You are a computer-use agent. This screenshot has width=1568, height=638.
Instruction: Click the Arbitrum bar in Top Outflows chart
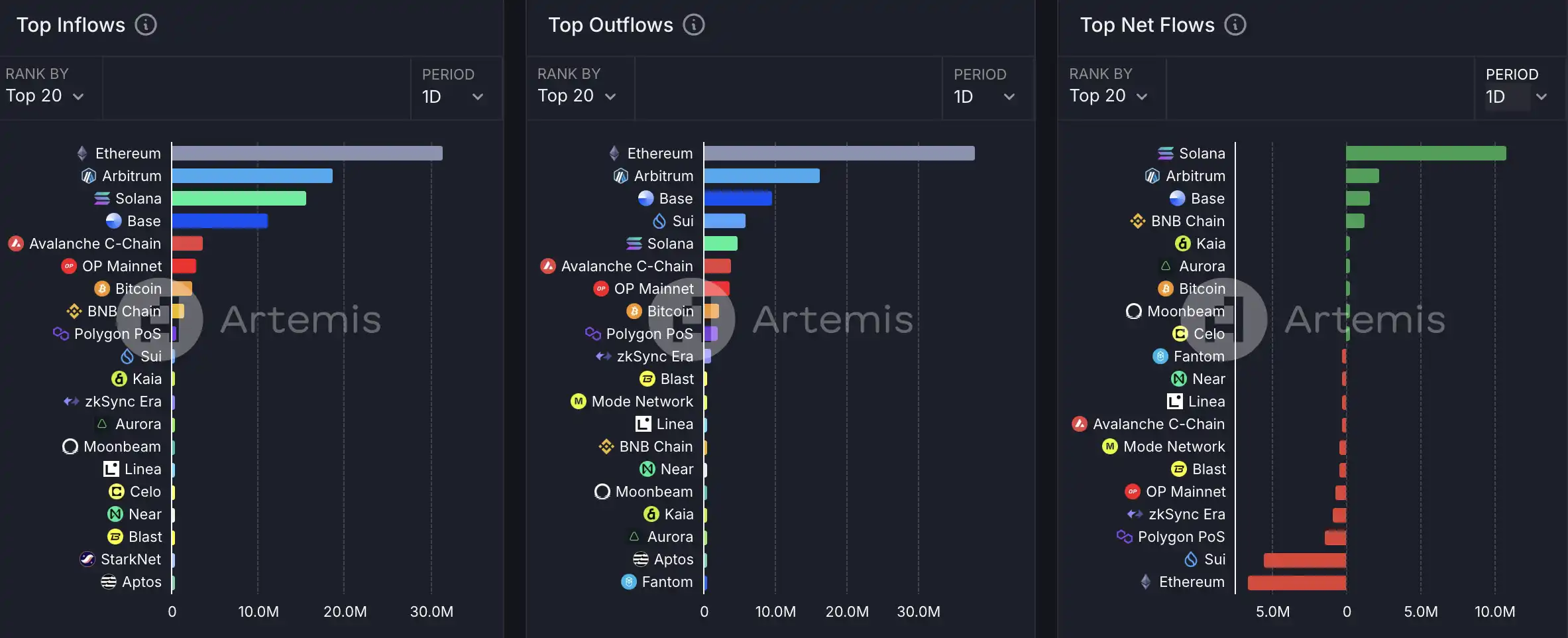point(761,176)
